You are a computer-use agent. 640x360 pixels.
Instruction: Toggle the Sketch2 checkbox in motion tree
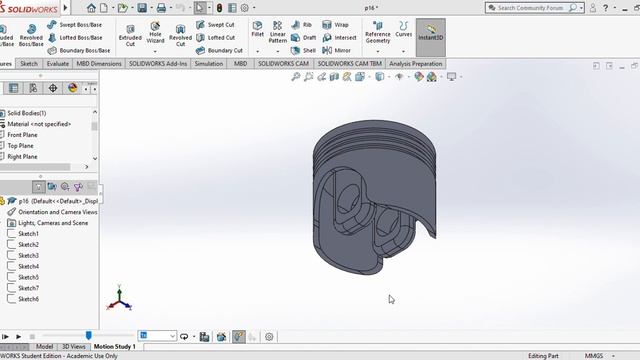[12, 244]
